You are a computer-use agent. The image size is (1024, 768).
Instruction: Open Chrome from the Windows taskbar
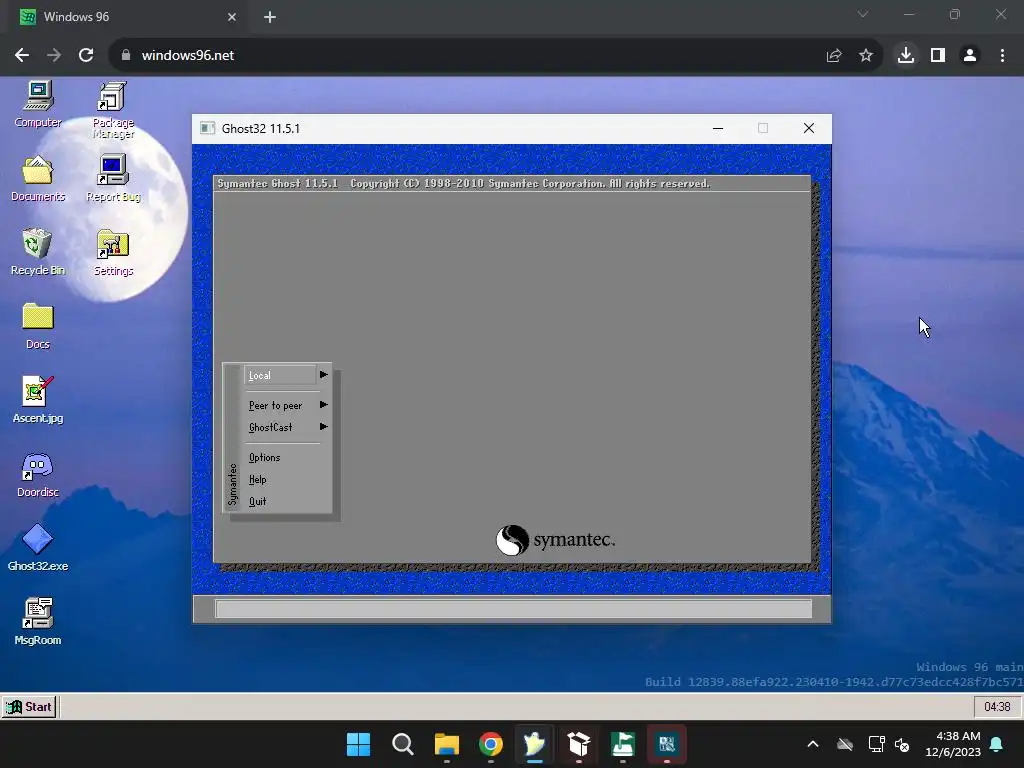click(x=490, y=744)
